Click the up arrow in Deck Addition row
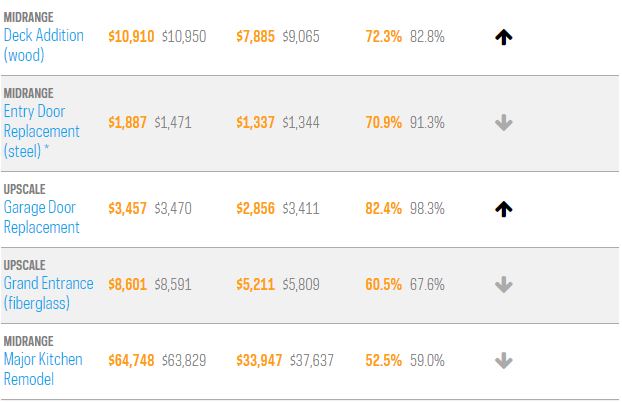The height and width of the screenshot is (402, 622). coord(504,37)
